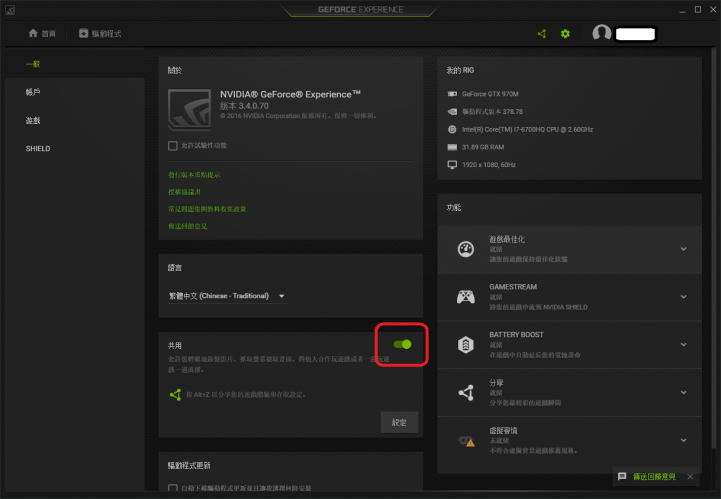Click the GPU icon beside GeForce GTX 970M
Image resolution: width=721 pixels, height=499 pixels.
click(x=452, y=94)
